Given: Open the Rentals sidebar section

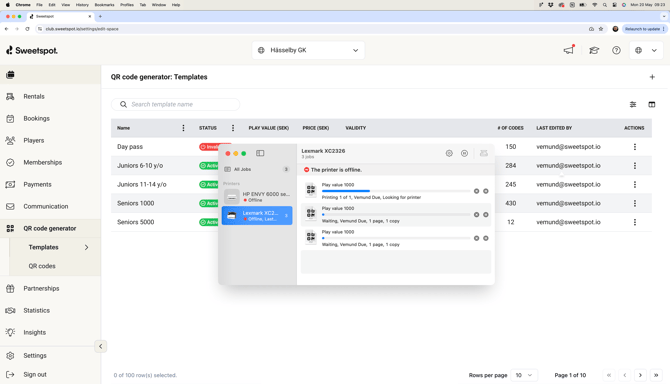Looking at the screenshot, I should (x=34, y=97).
